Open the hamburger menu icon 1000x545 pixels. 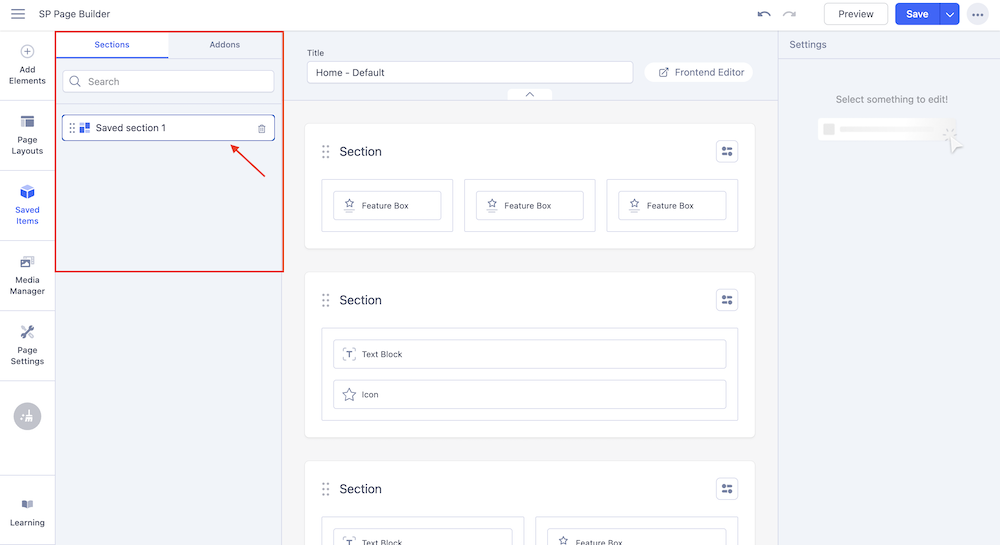(18, 14)
